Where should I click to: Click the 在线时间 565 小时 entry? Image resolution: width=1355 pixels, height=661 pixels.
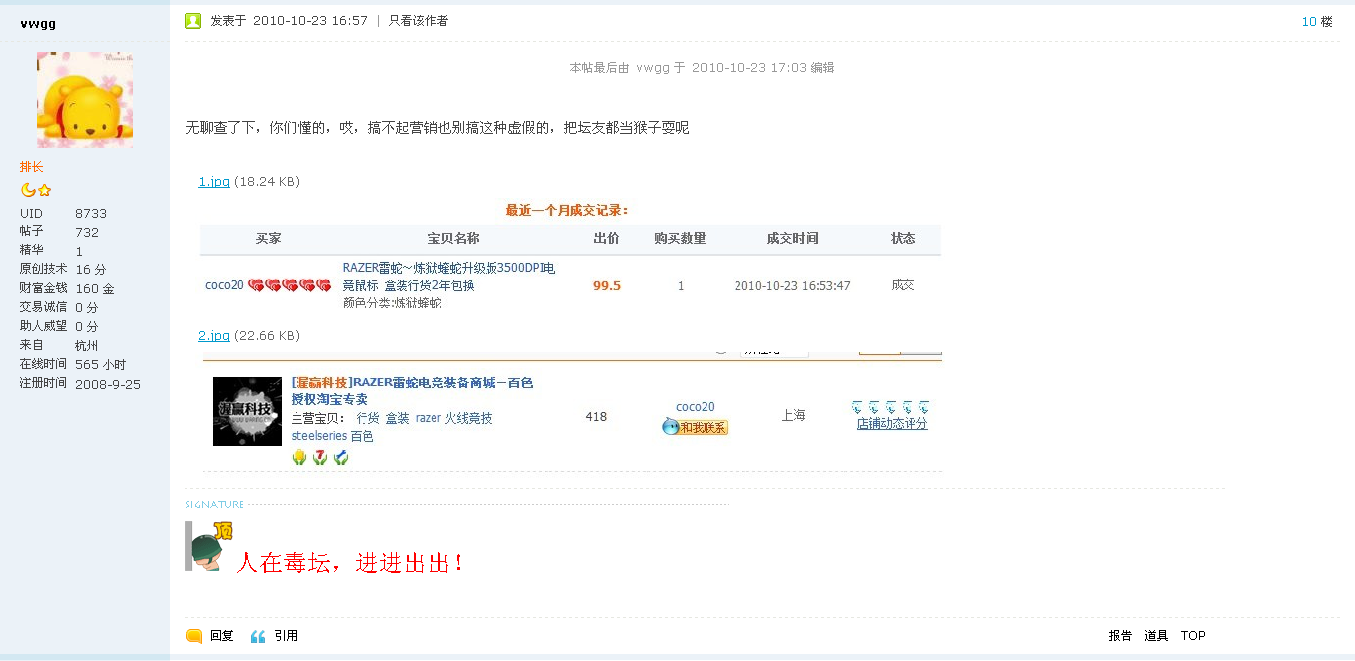coord(73,365)
